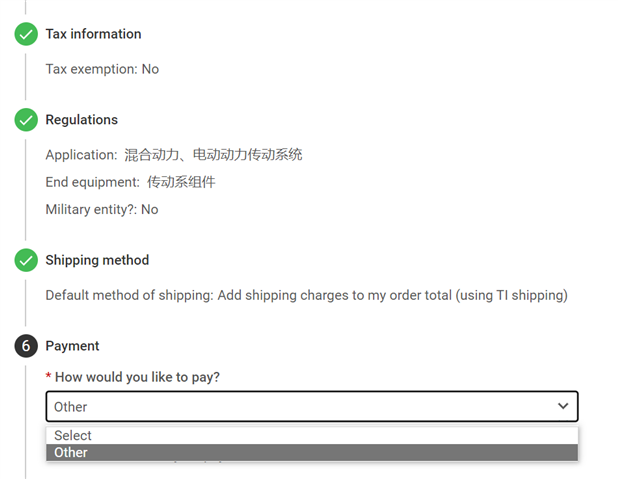Click the default method of shipping description
The image size is (618, 479).
coord(306,295)
